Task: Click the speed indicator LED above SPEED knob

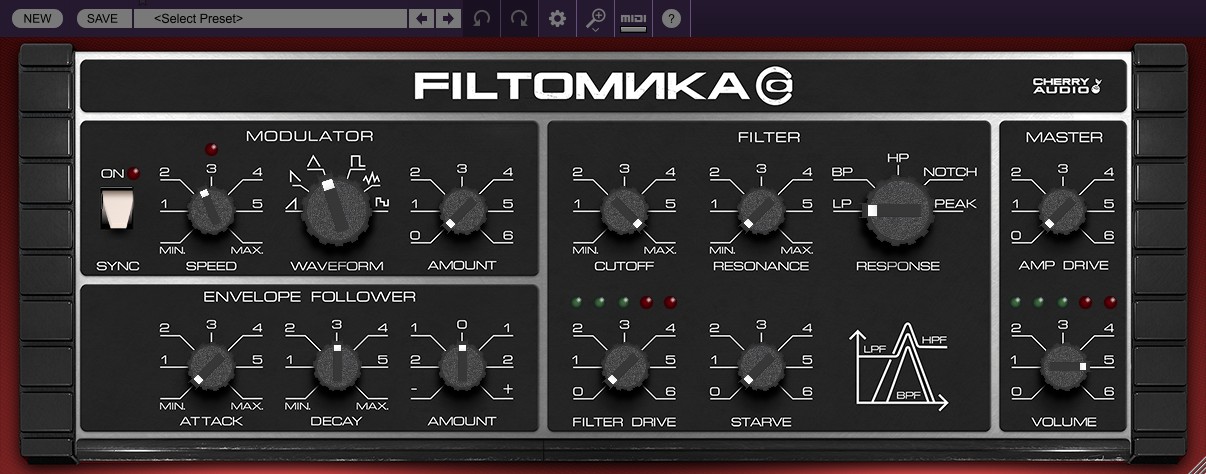Action: pyautogui.click(x=211, y=148)
